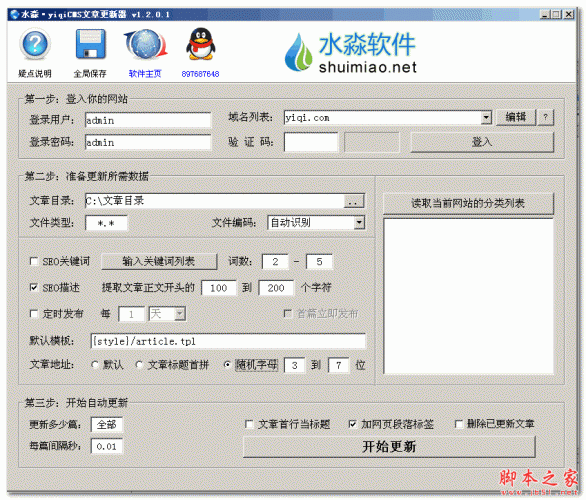Uncheck 加网页段落标签 option
Viewport: 586px width, 500px height.
[352, 424]
